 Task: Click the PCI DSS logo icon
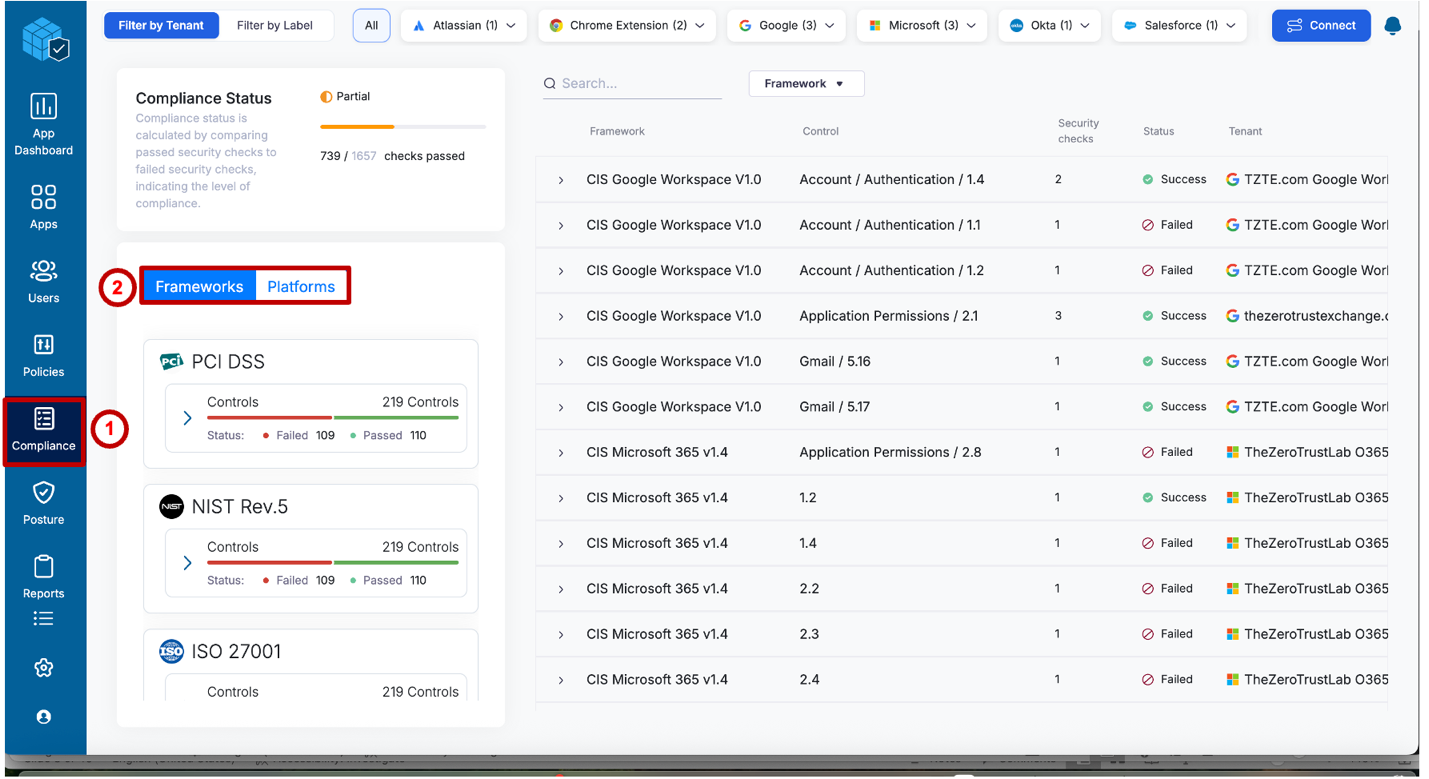pyautogui.click(x=172, y=362)
